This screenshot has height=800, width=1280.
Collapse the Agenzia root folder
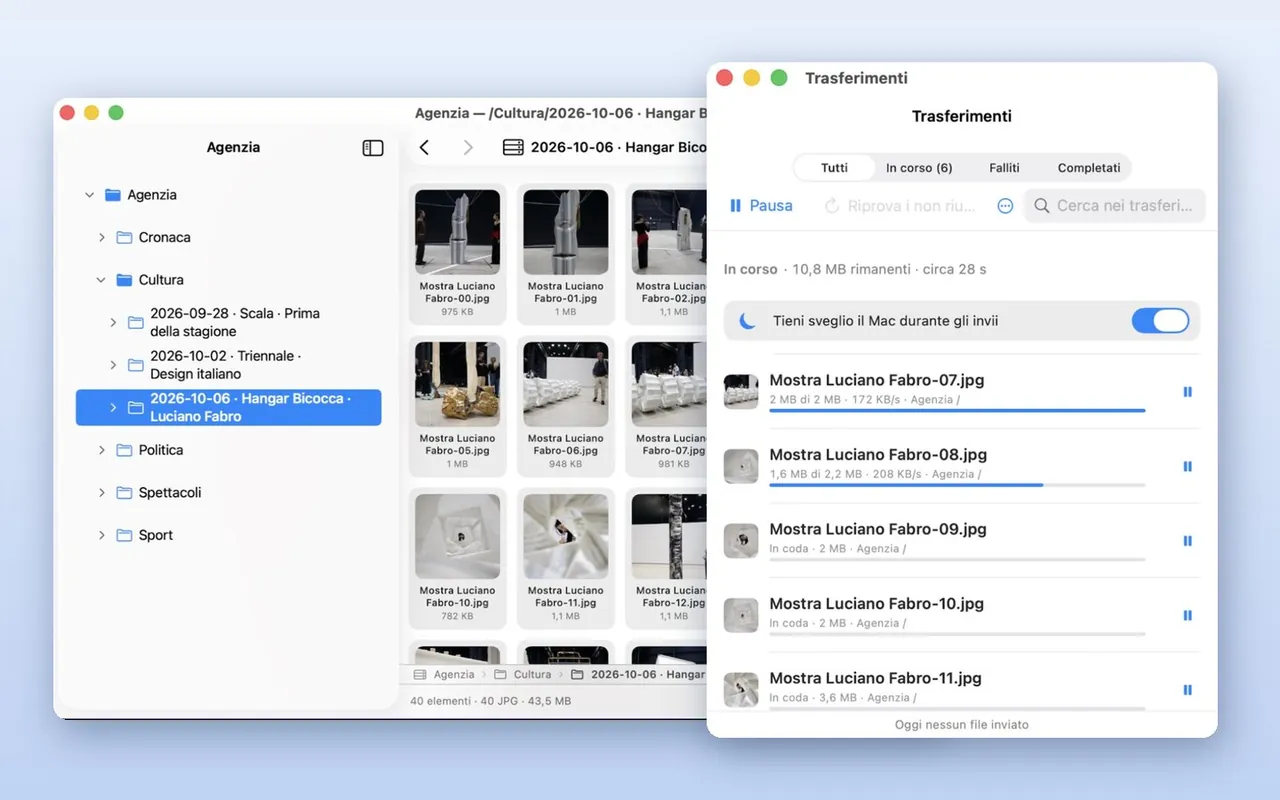[90, 195]
